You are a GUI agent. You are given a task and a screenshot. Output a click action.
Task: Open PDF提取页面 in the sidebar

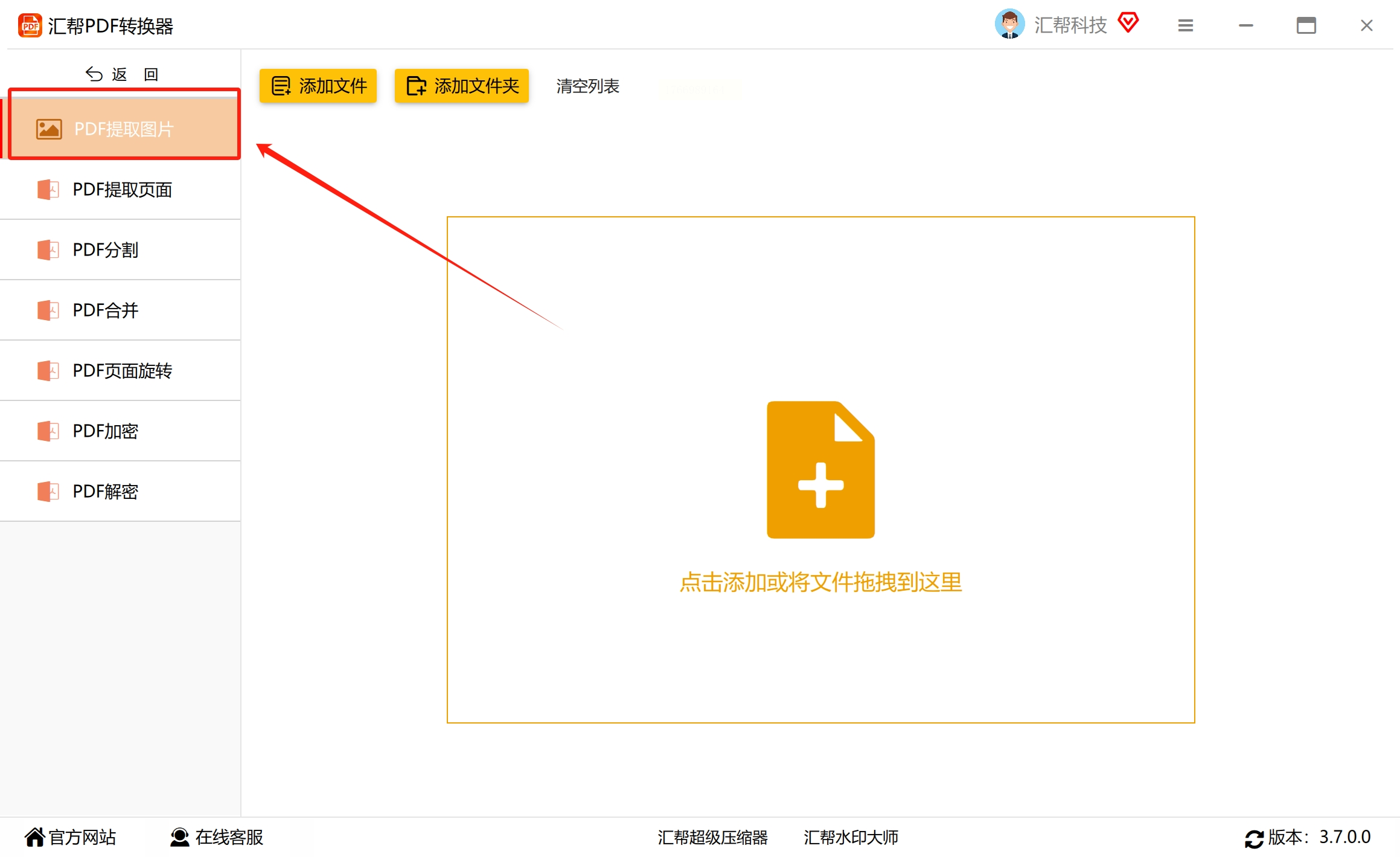coord(122,190)
